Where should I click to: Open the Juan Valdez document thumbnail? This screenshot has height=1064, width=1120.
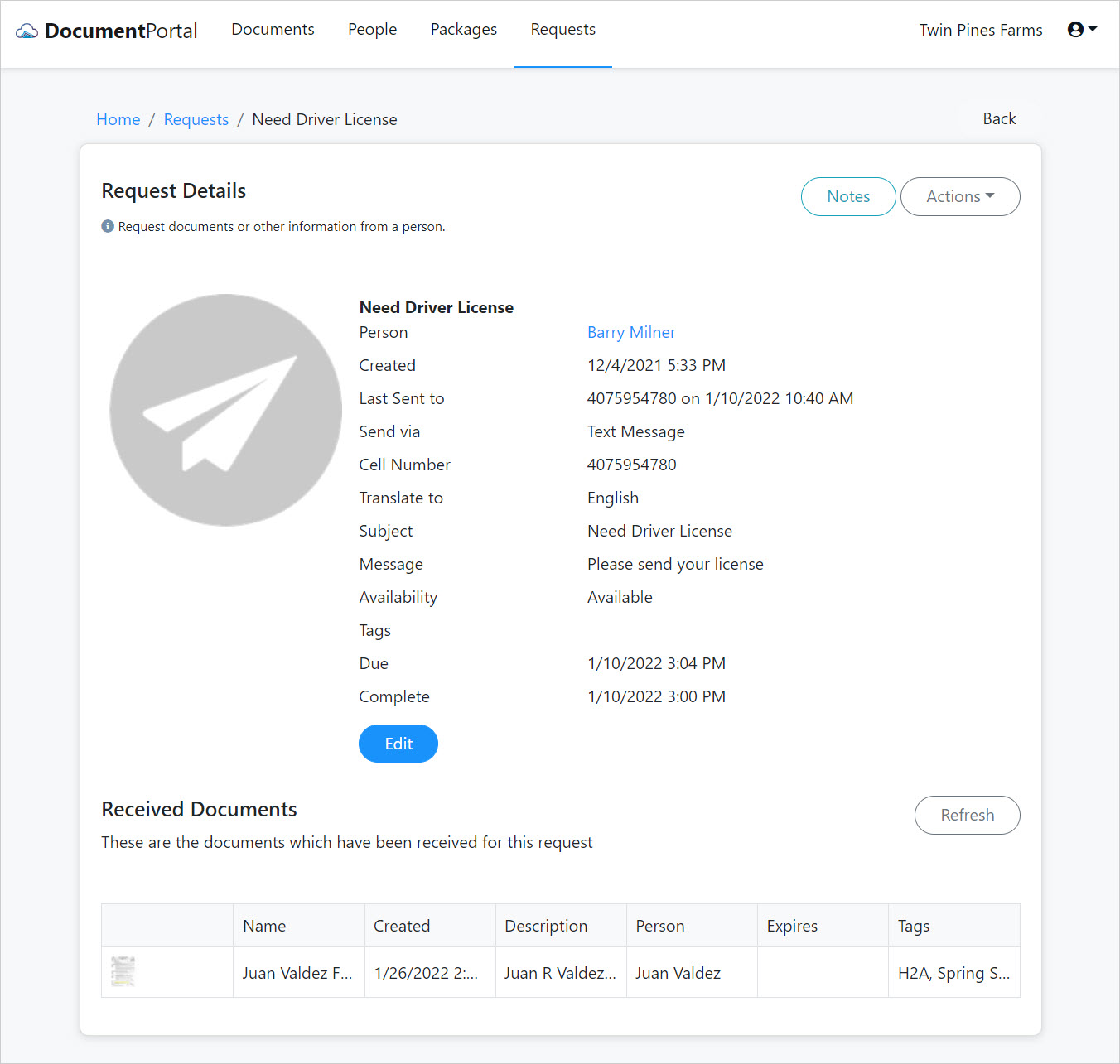pyautogui.click(x=123, y=970)
